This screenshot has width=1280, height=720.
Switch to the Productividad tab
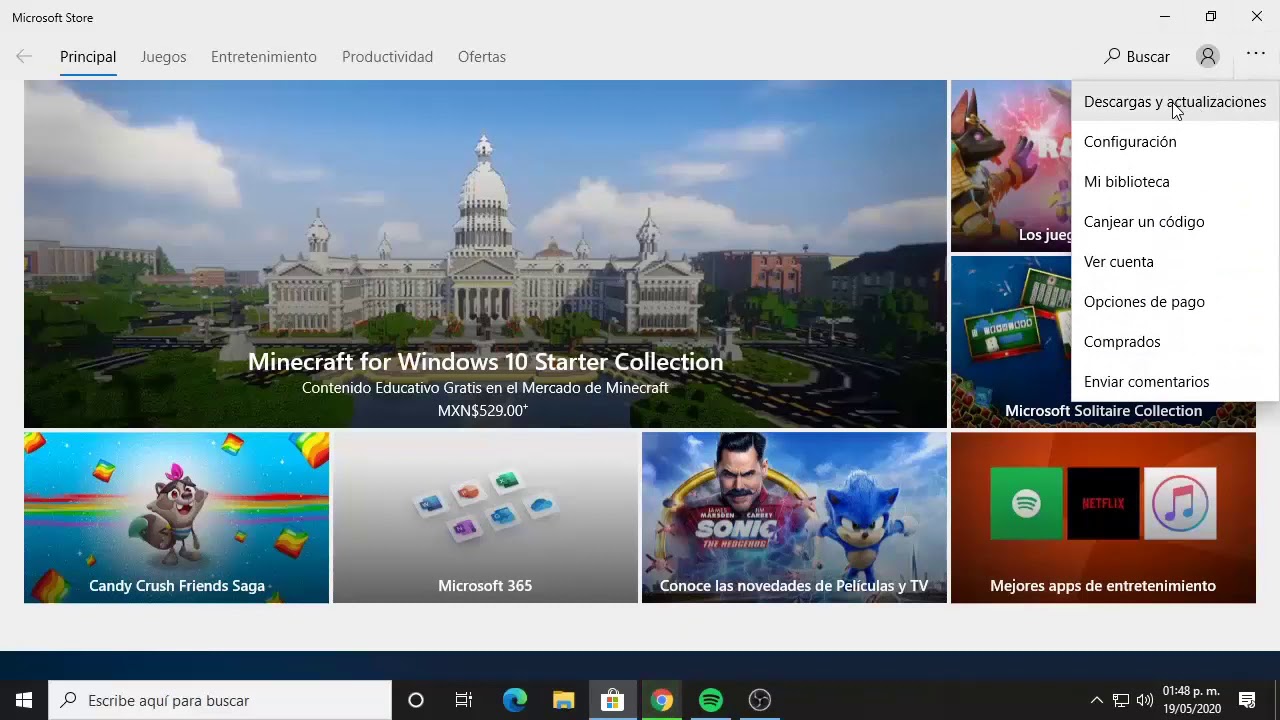pos(387,57)
